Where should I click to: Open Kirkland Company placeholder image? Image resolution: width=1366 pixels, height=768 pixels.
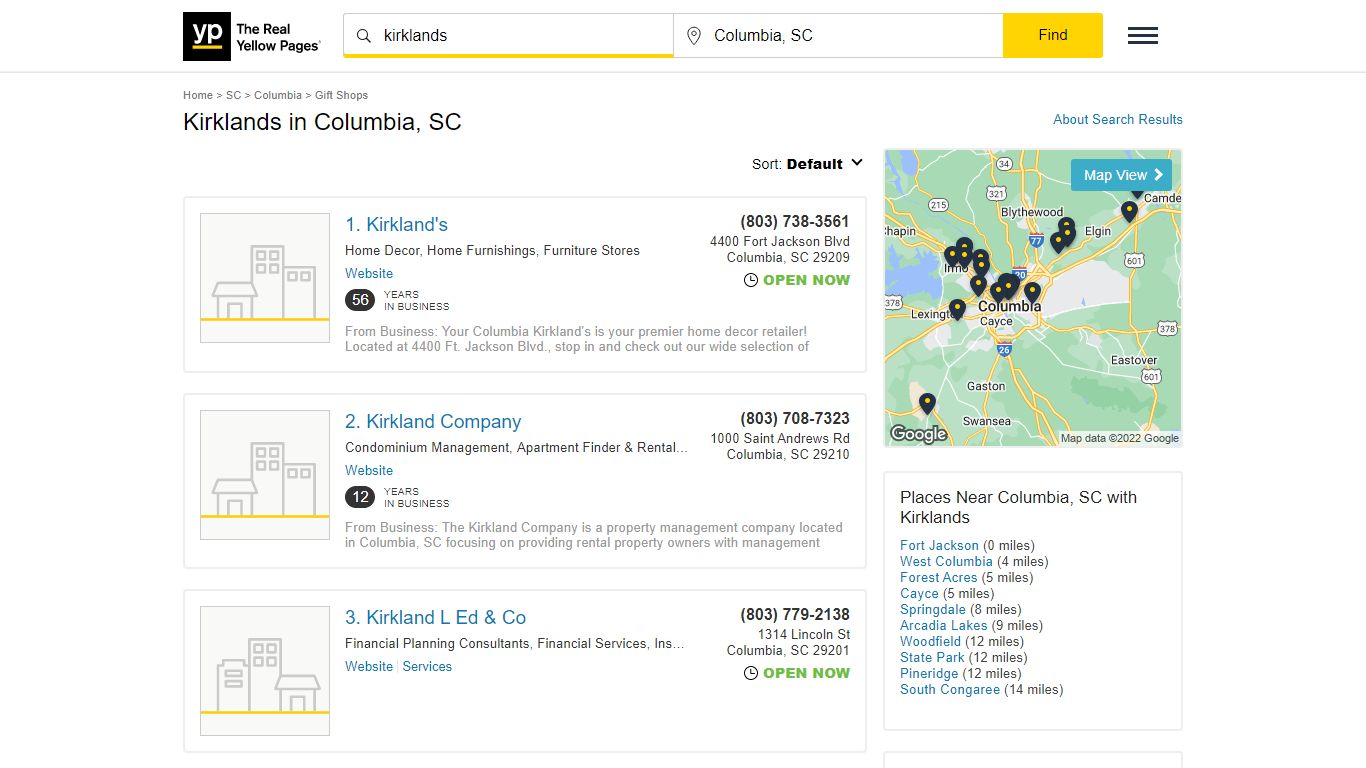coord(265,475)
